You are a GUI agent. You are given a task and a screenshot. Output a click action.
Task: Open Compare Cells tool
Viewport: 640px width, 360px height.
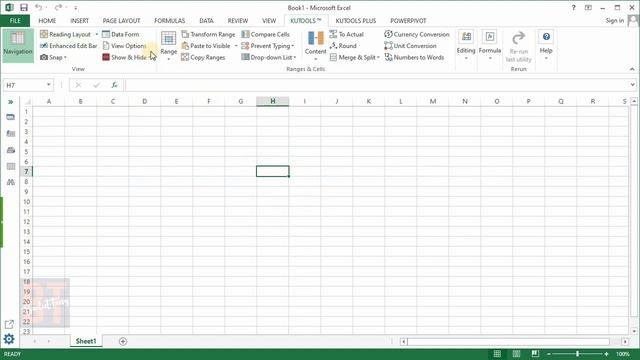(266, 34)
